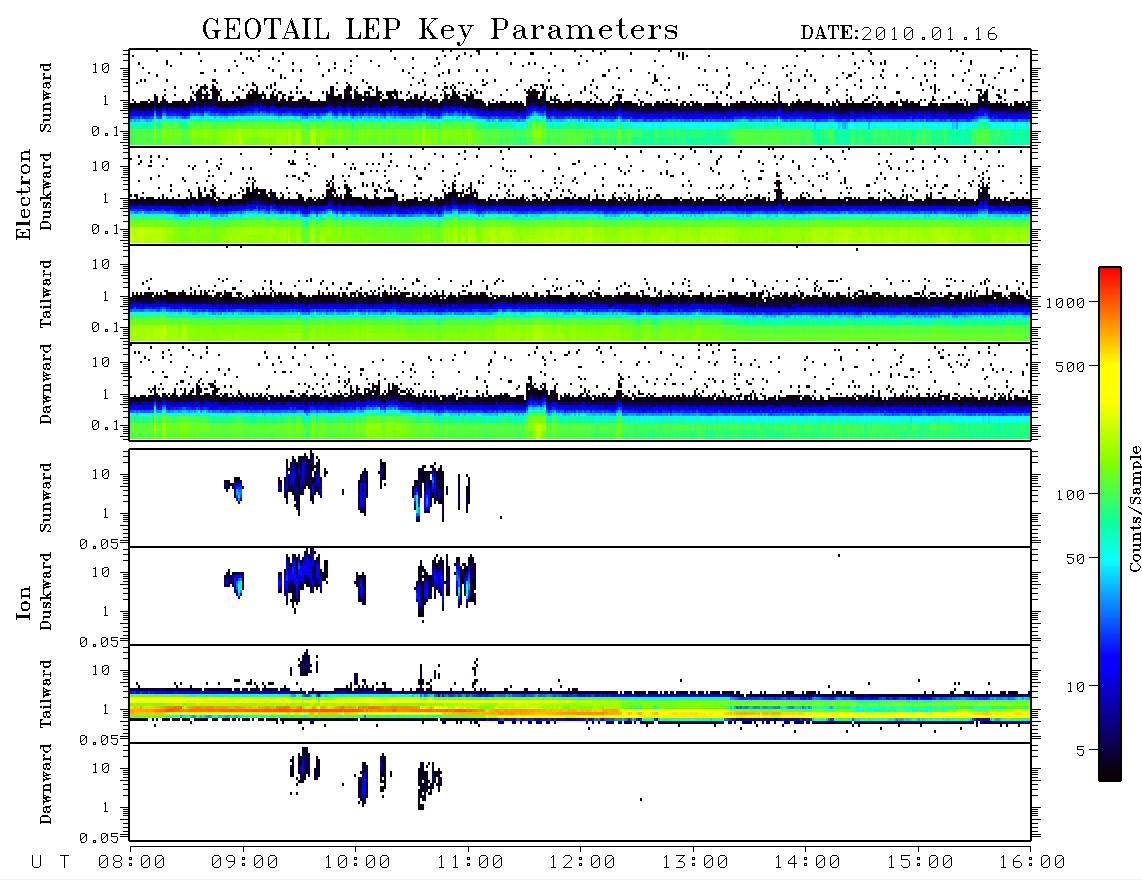Click the Ion 'Sunward' panel label
Viewport: 1142px width, 880px height.
pos(46,497)
